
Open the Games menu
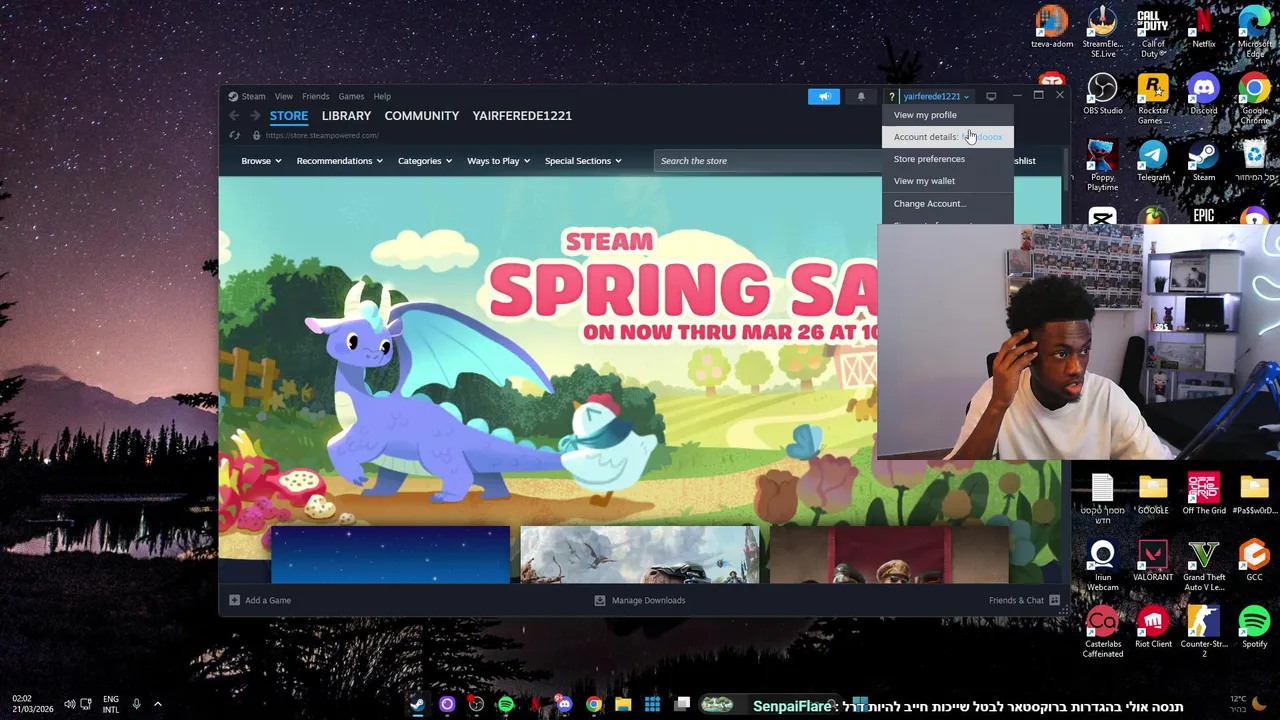351,97
